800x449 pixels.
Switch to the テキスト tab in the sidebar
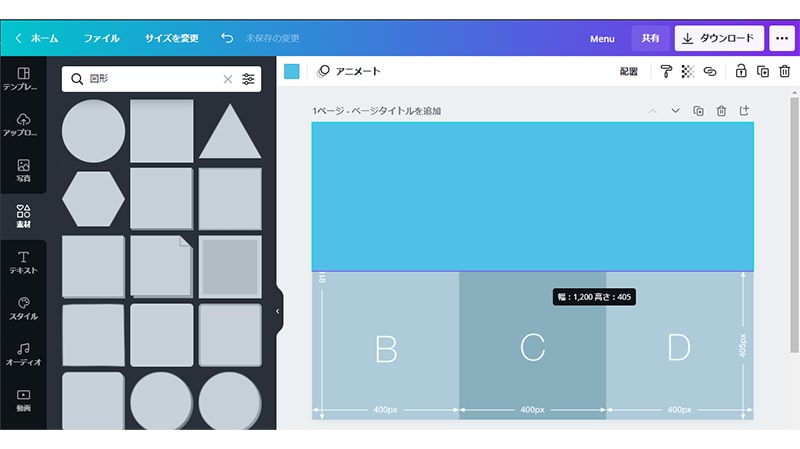[x=23, y=263]
